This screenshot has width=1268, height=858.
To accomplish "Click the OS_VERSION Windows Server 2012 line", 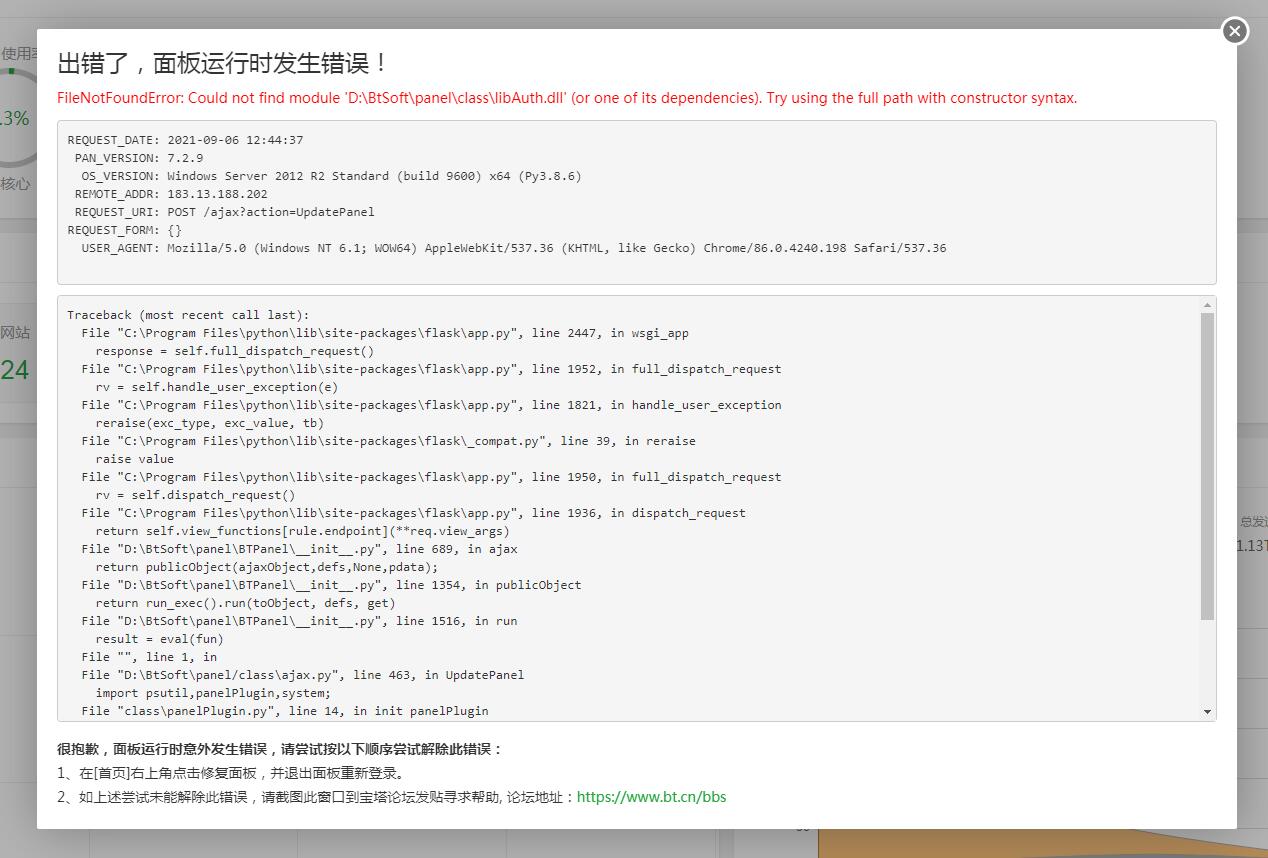I will (331, 176).
